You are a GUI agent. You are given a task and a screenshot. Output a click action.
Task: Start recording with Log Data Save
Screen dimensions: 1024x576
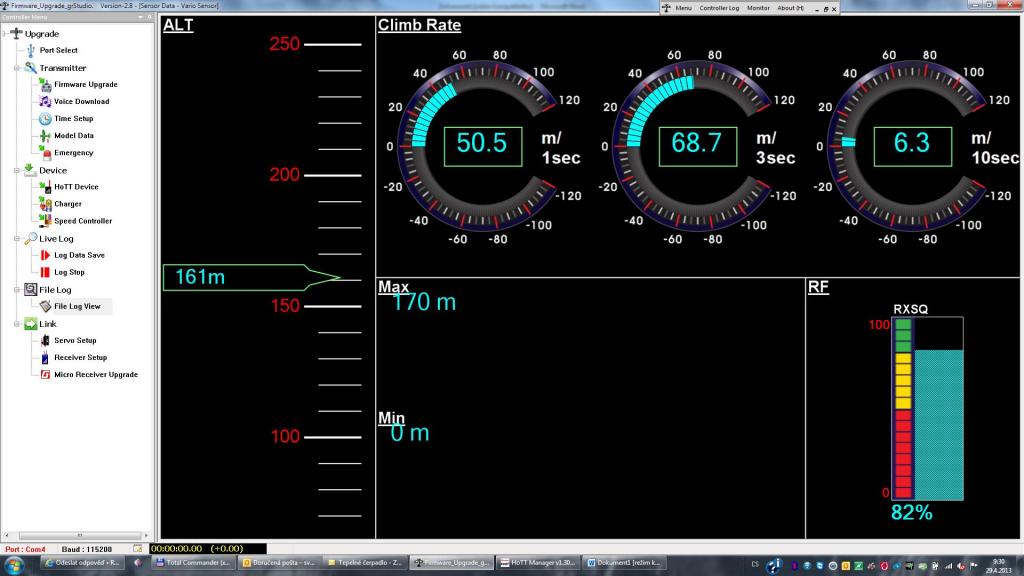tap(79, 255)
